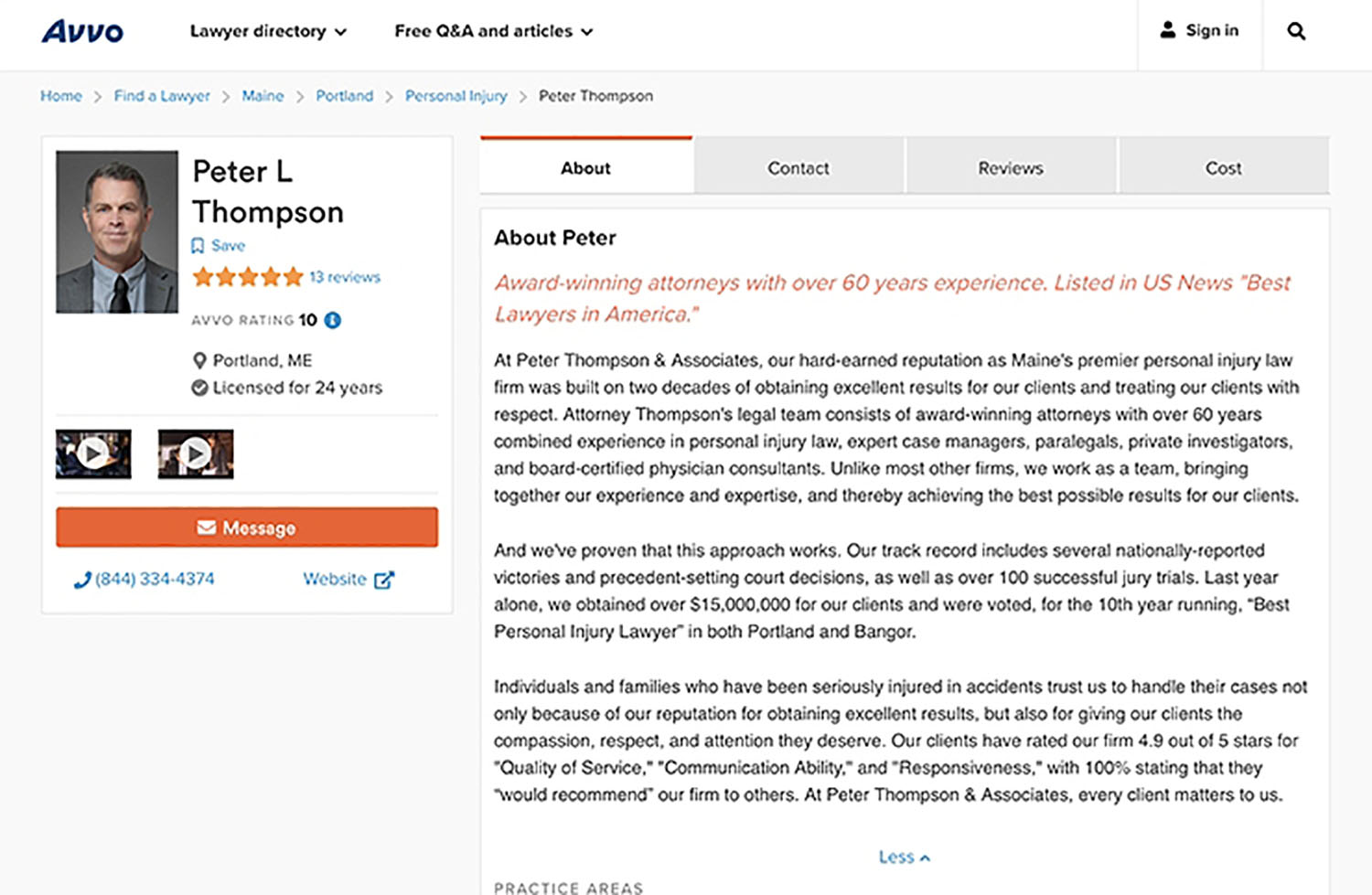The image size is (1372, 895).
Task: Click the phone icon beside the number
Action: click(82, 580)
